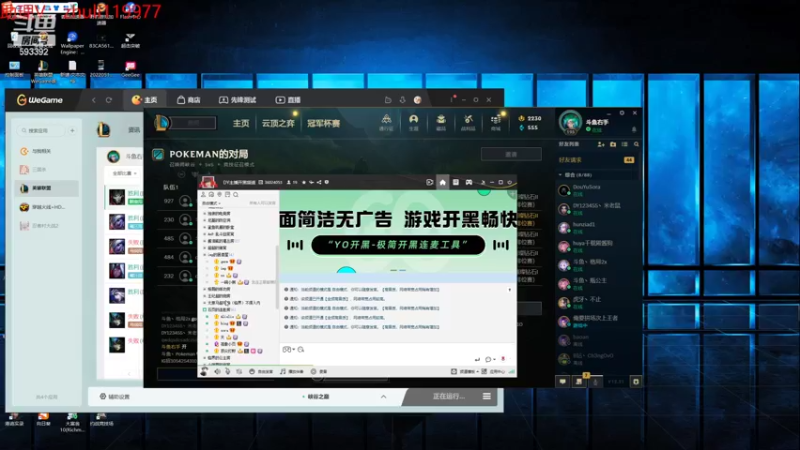Open the 自由模式 dropdown in YY window

[211, 203]
